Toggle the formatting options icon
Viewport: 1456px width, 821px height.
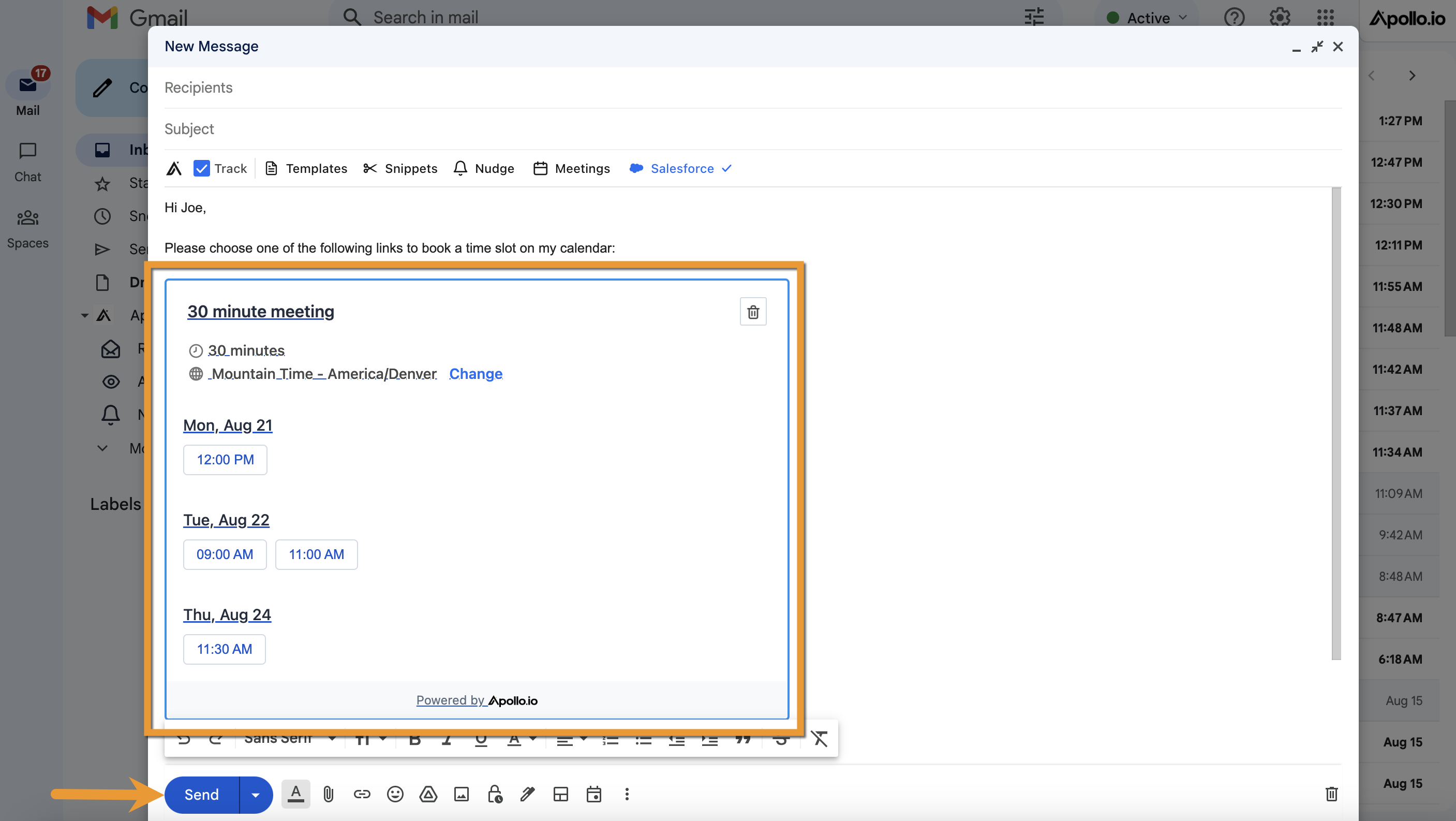(x=295, y=795)
